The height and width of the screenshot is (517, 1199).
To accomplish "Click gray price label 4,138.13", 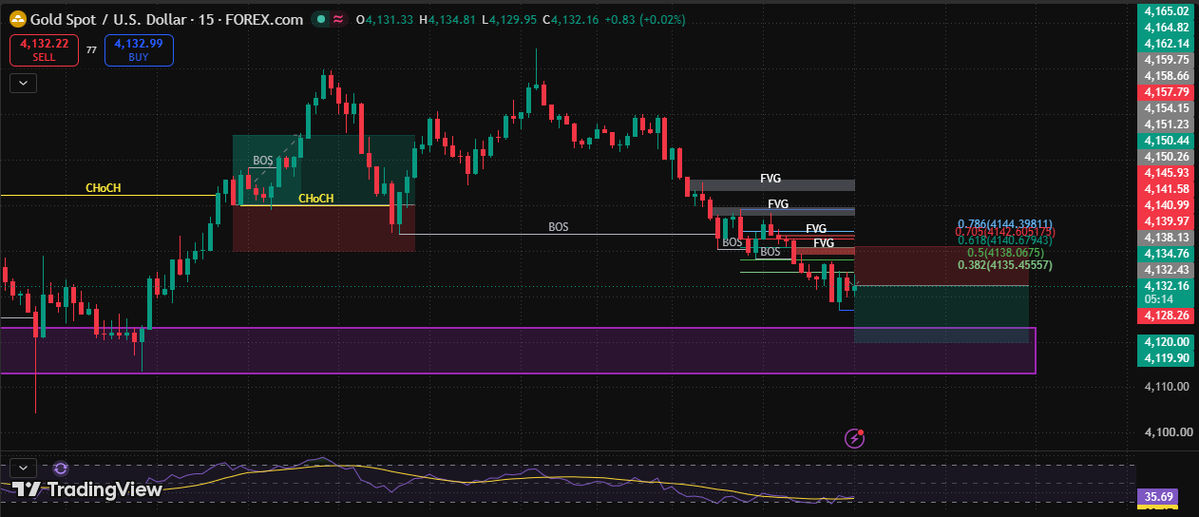I will (x=1166, y=238).
